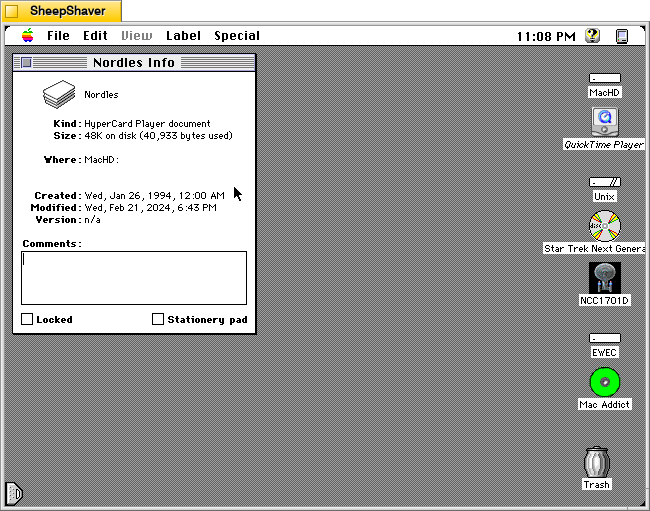Viewport: 650px width, 511px height.
Task: Click the 'NCC1701D' icon label
Action: (x=605, y=300)
